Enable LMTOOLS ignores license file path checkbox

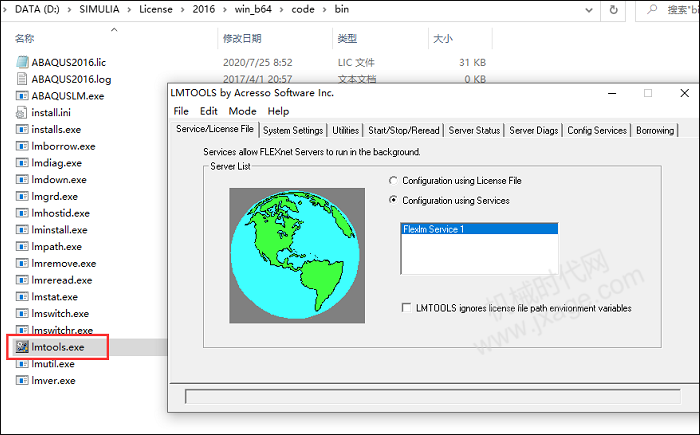point(407,308)
